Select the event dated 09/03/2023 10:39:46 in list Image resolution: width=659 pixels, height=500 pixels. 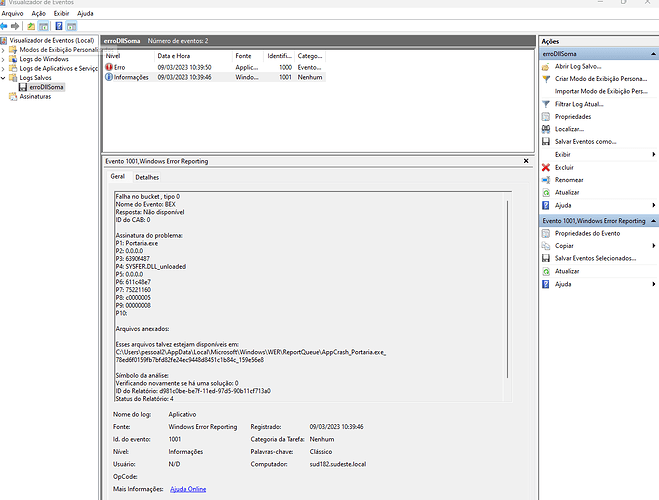tap(215, 77)
